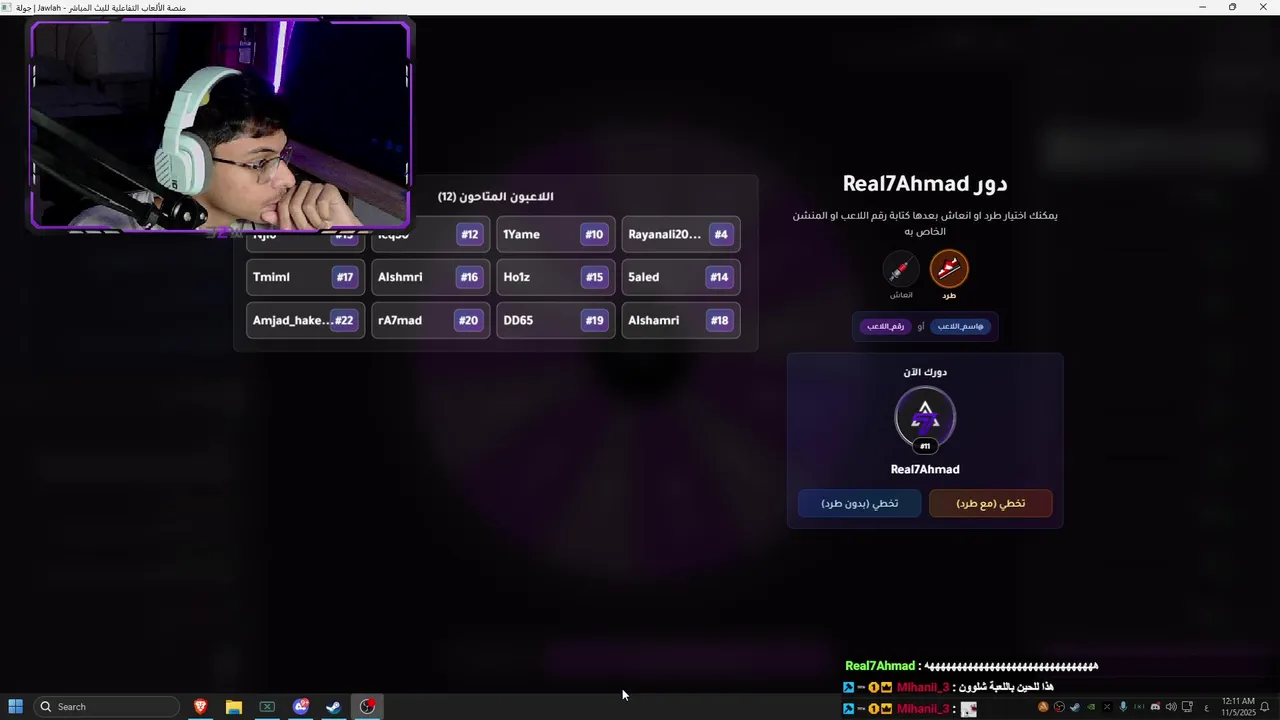Click the taskbar Search box
Viewport: 1280px width, 720px height.
click(106, 707)
